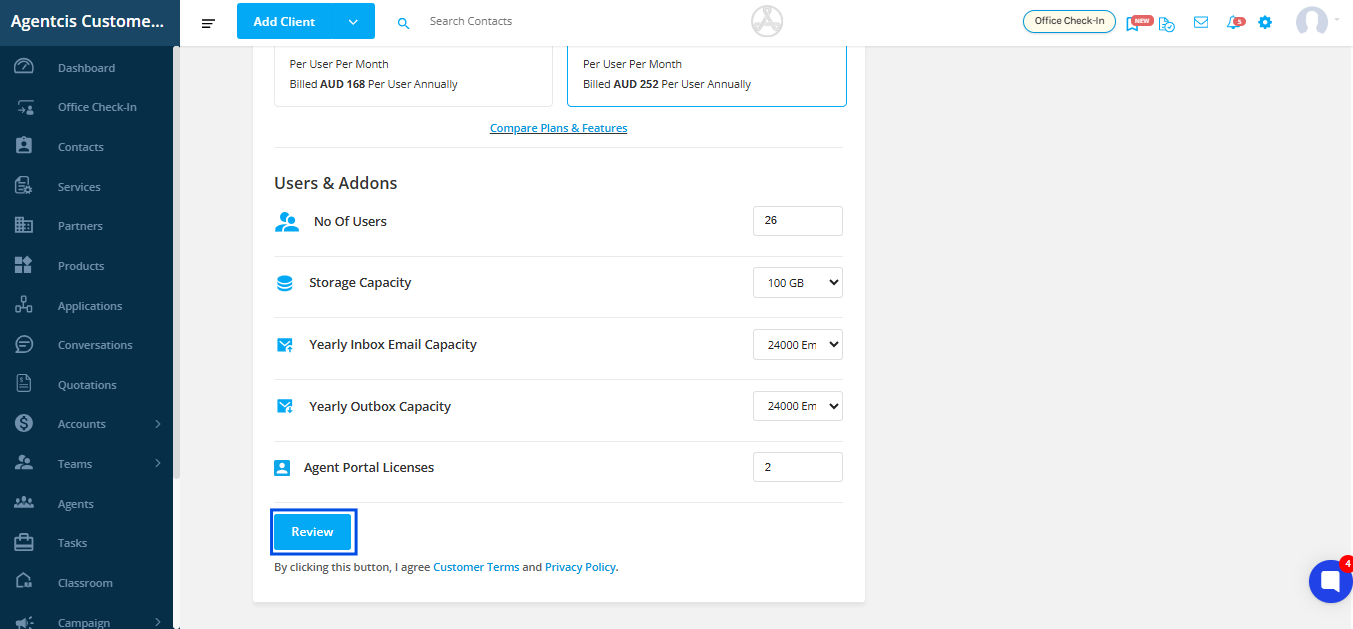Open the notifications bell icon

point(1234,23)
